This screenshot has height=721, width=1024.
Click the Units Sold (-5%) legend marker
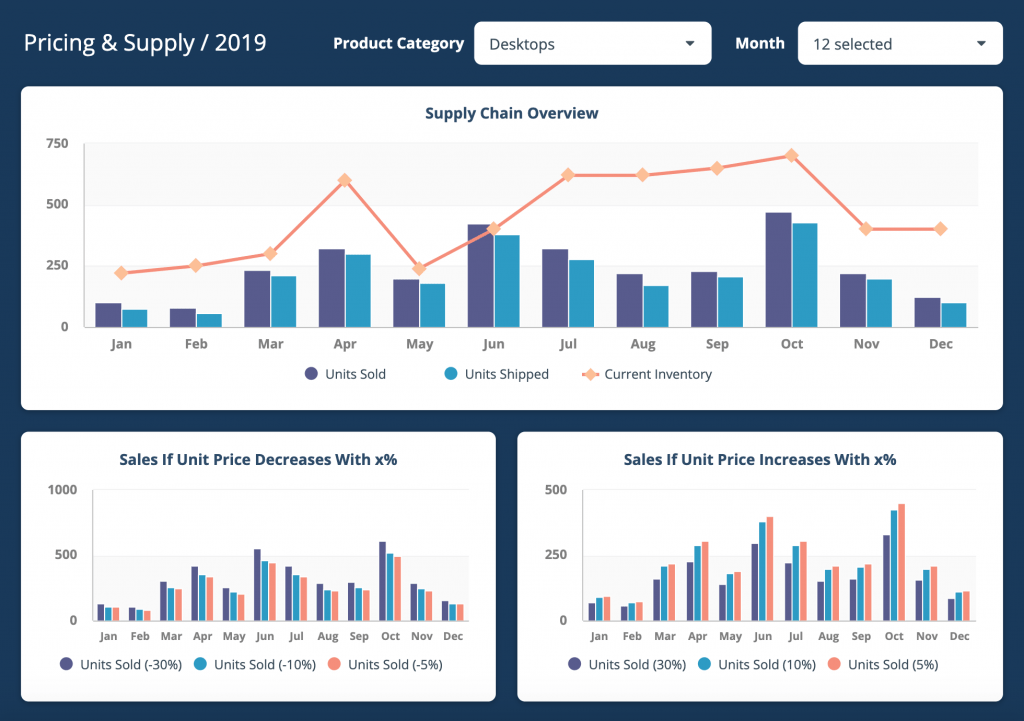coord(335,664)
